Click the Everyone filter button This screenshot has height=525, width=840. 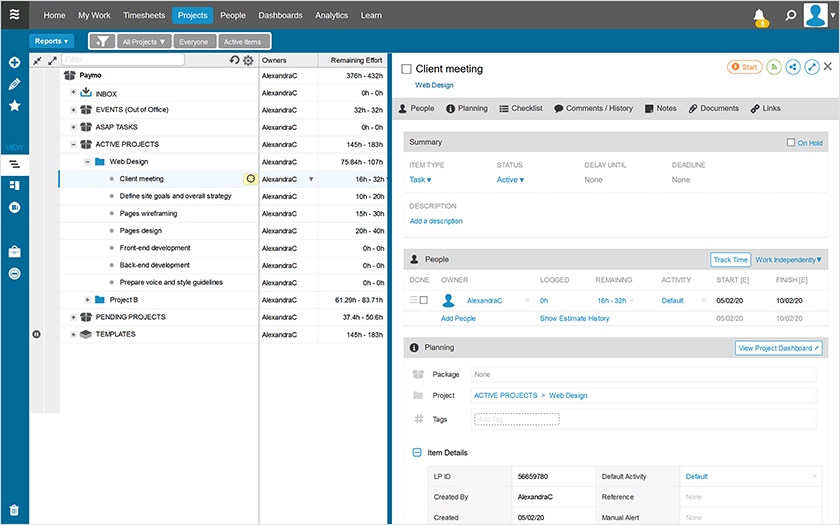pos(194,41)
